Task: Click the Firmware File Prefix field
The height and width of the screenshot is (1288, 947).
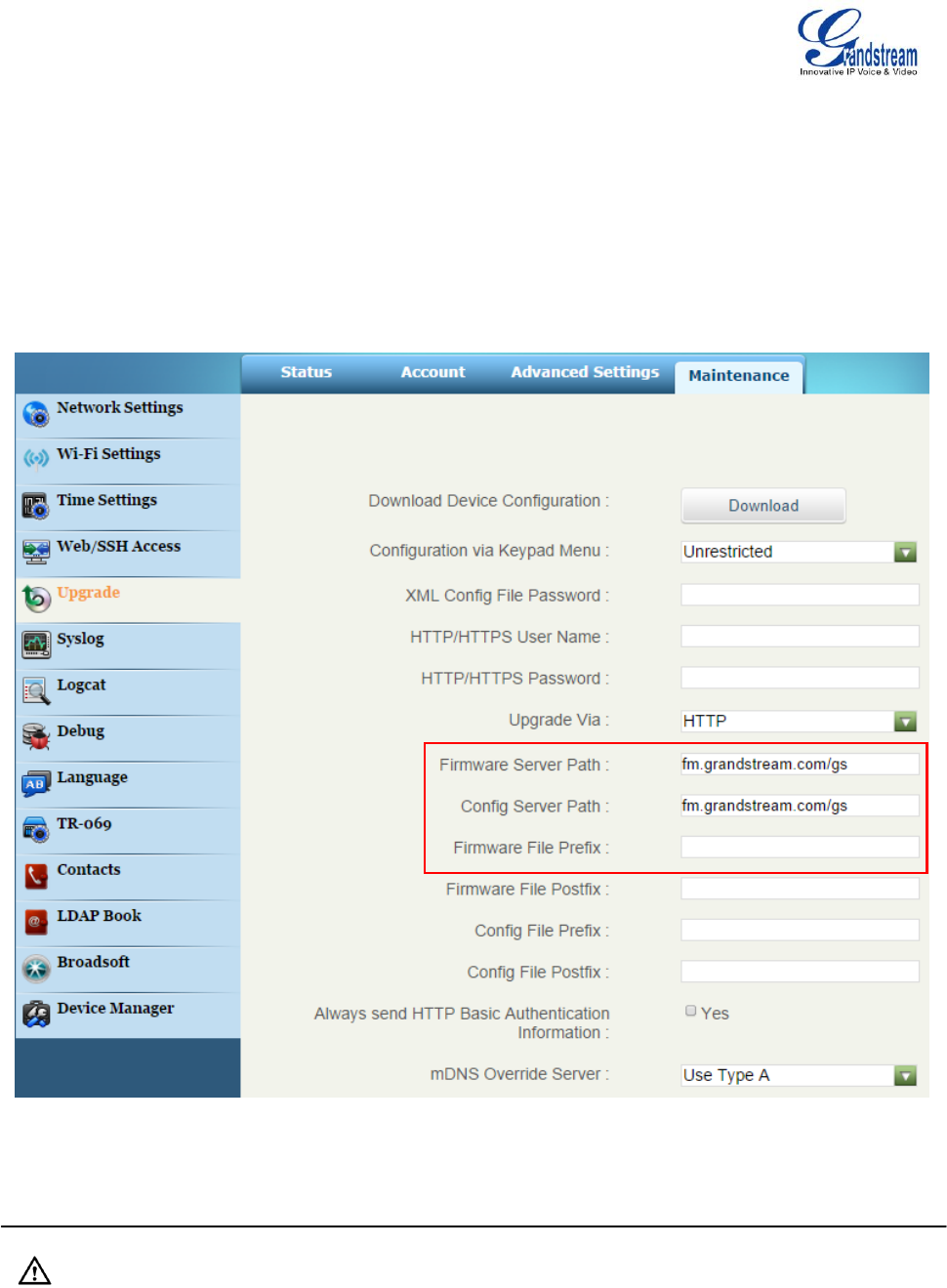Action: [800, 847]
